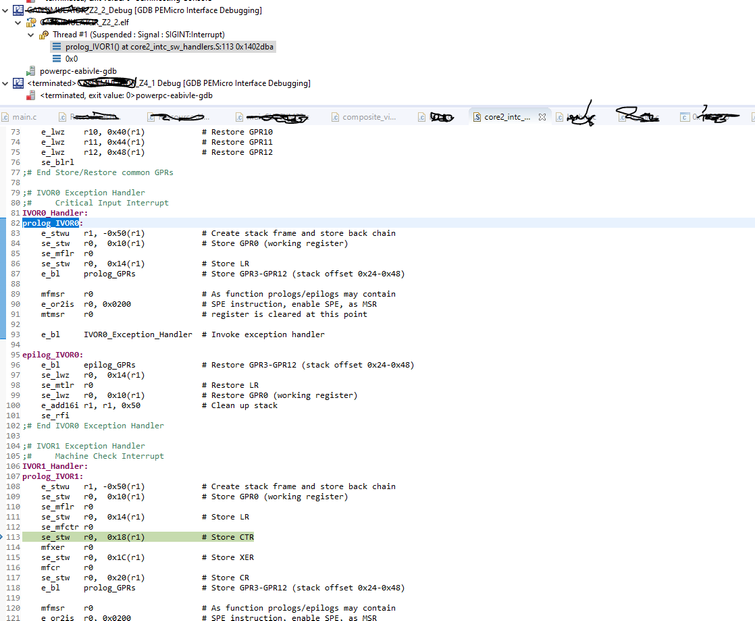Switch to the main.c editor tab
This screenshot has width=755, height=621.
tap(25, 117)
